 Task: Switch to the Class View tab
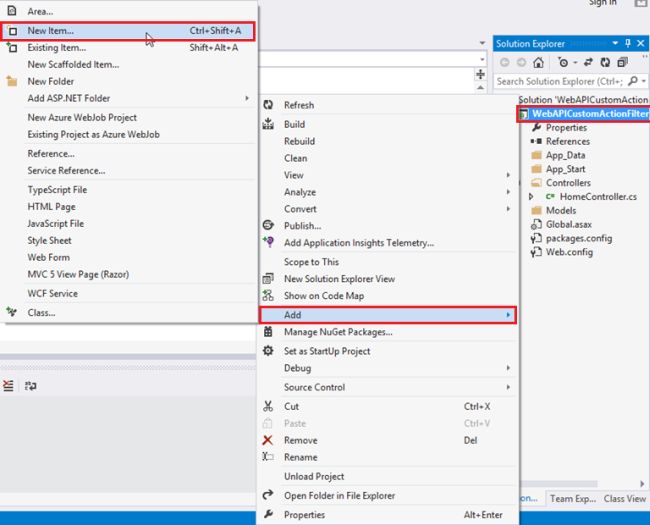[x=625, y=499]
